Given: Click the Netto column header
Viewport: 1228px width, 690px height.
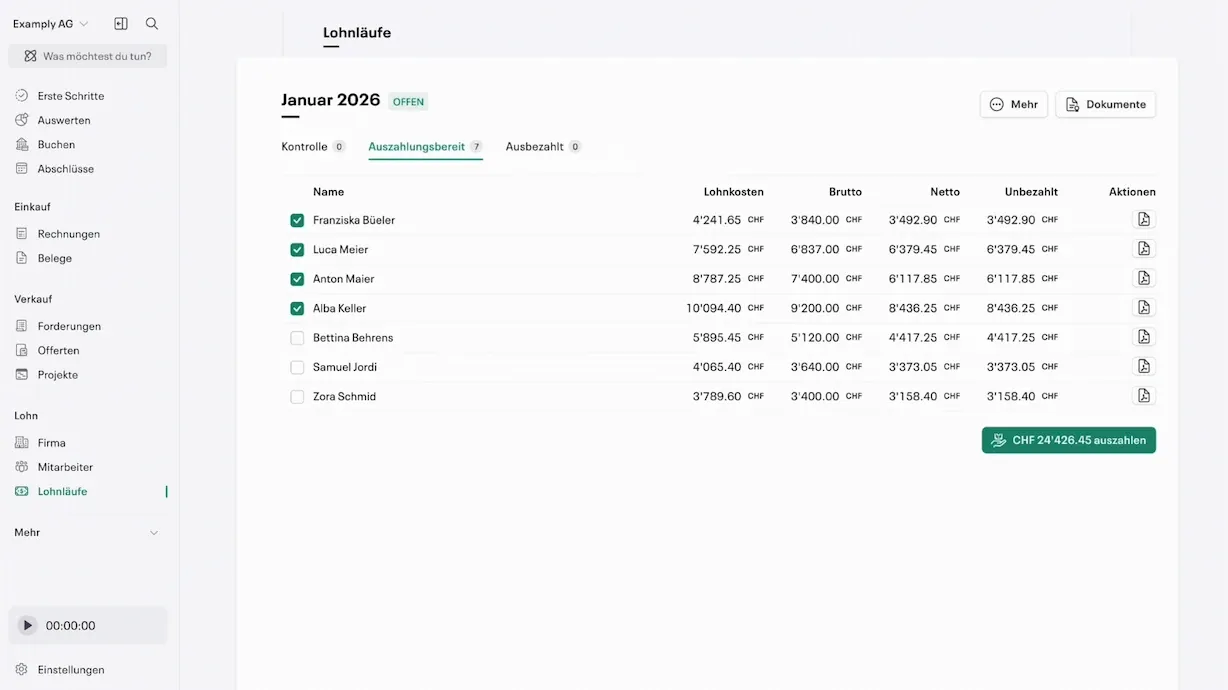Looking at the screenshot, I should point(945,192).
